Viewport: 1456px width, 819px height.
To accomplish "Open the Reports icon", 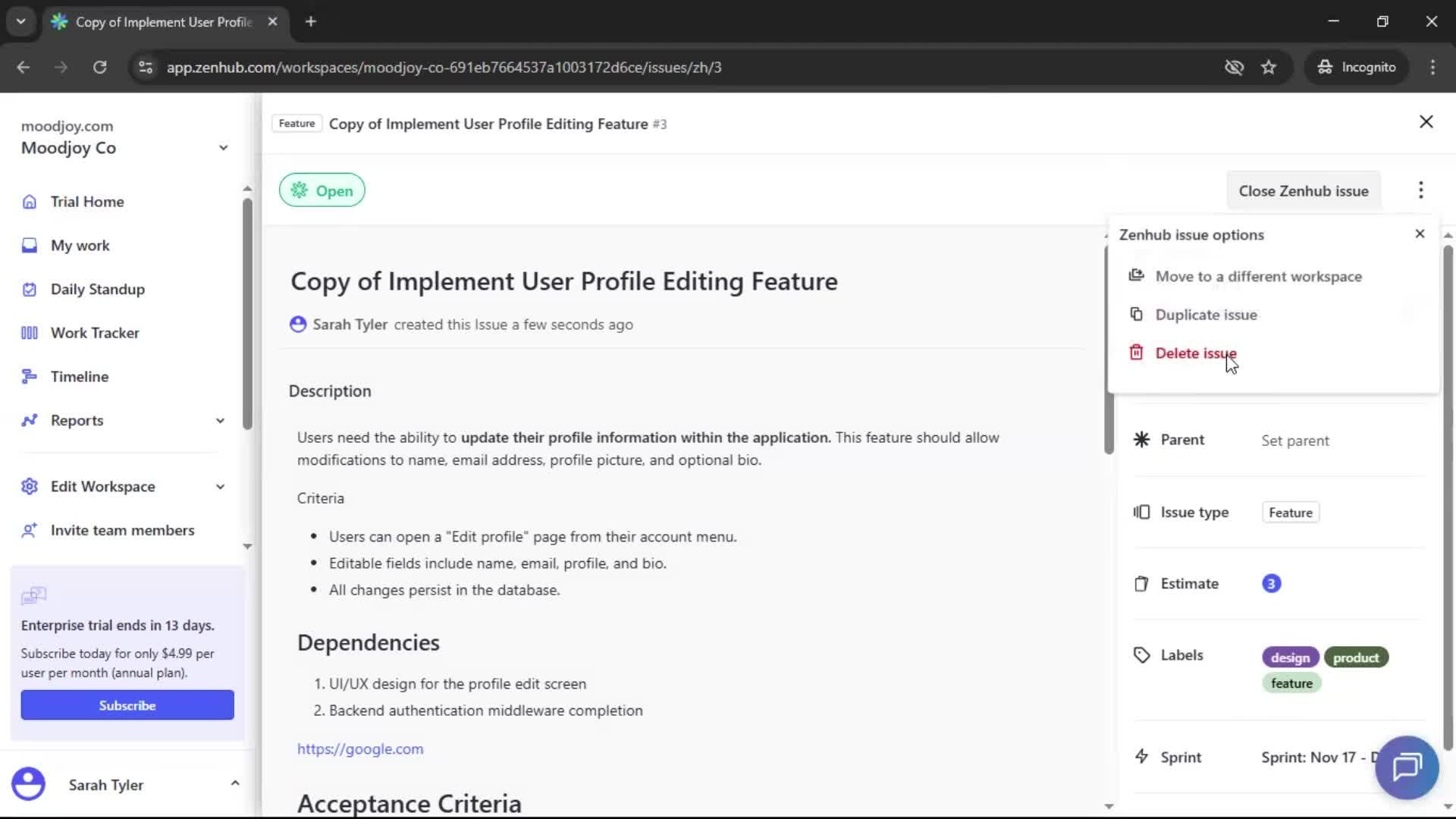I will pyautogui.click(x=29, y=420).
